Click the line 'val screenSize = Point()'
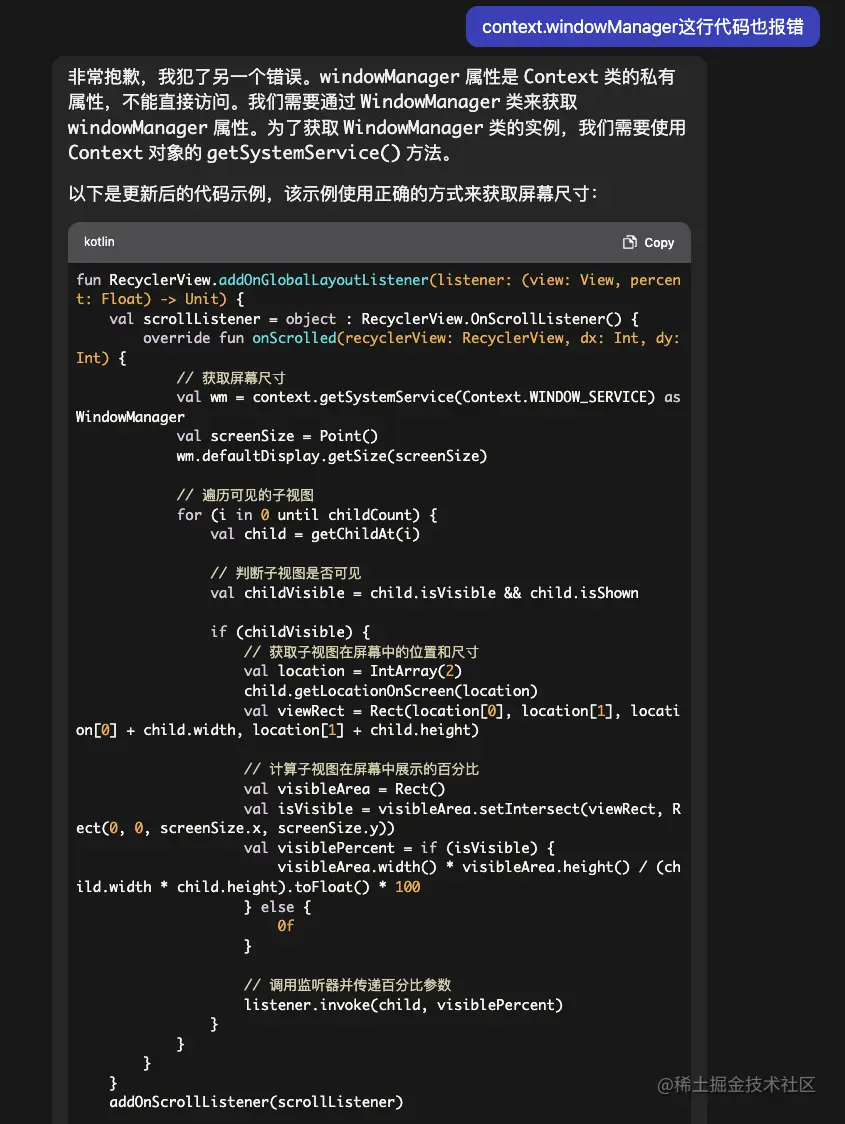The height and width of the screenshot is (1124, 845). coord(277,436)
